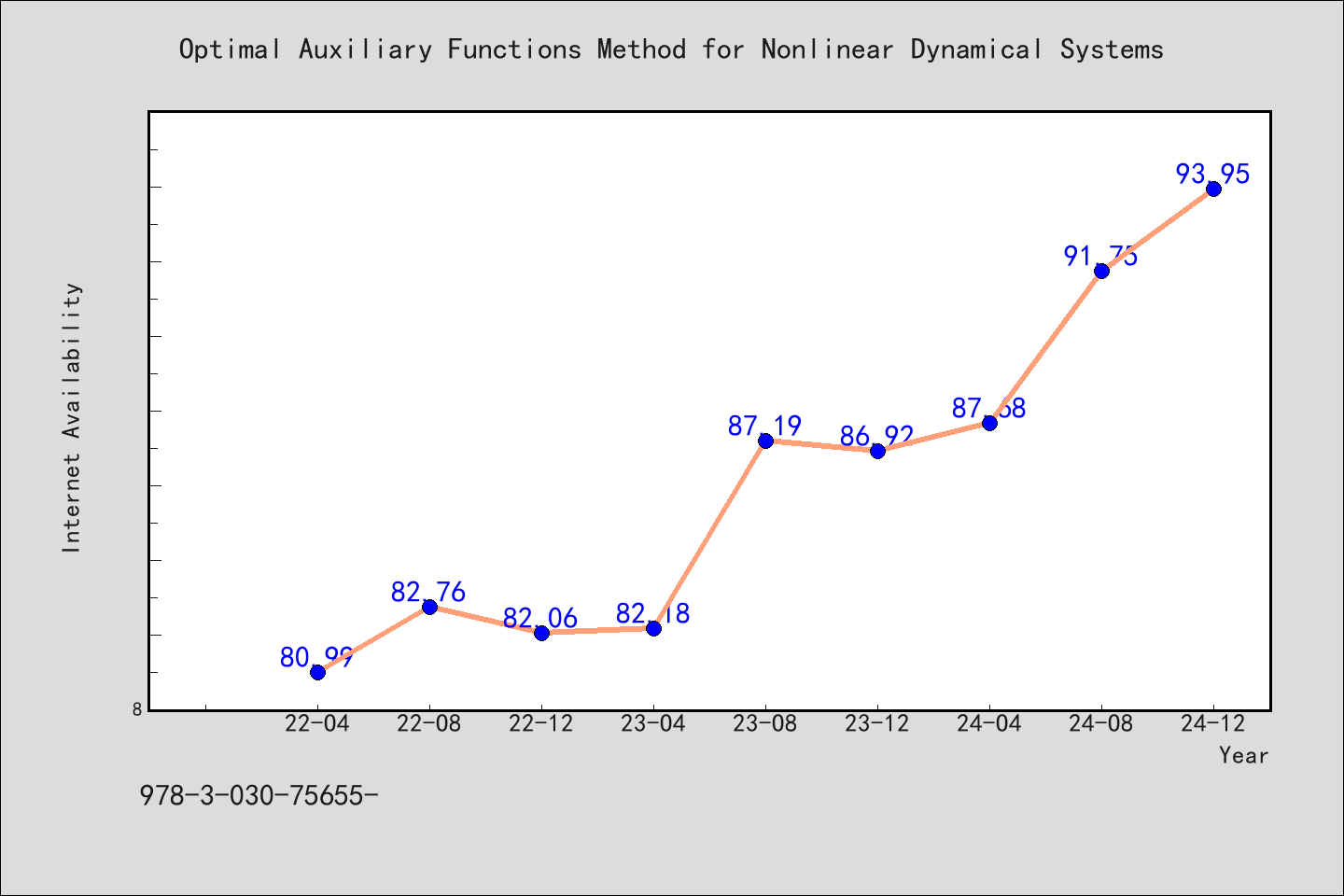The image size is (1344, 896).
Task: Click the data point labeled 82.76
Action: [429, 607]
